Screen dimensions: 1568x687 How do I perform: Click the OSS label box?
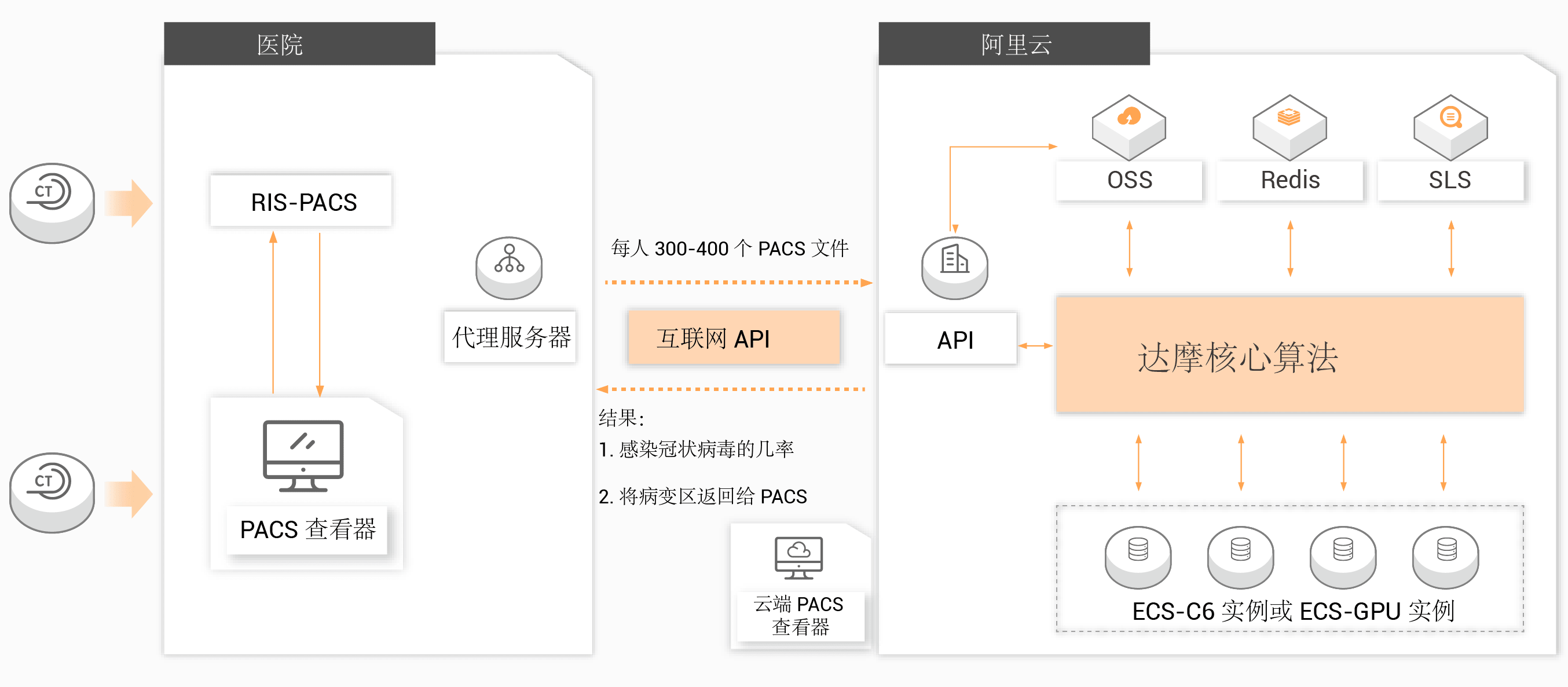pyautogui.click(x=1129, y=180)
